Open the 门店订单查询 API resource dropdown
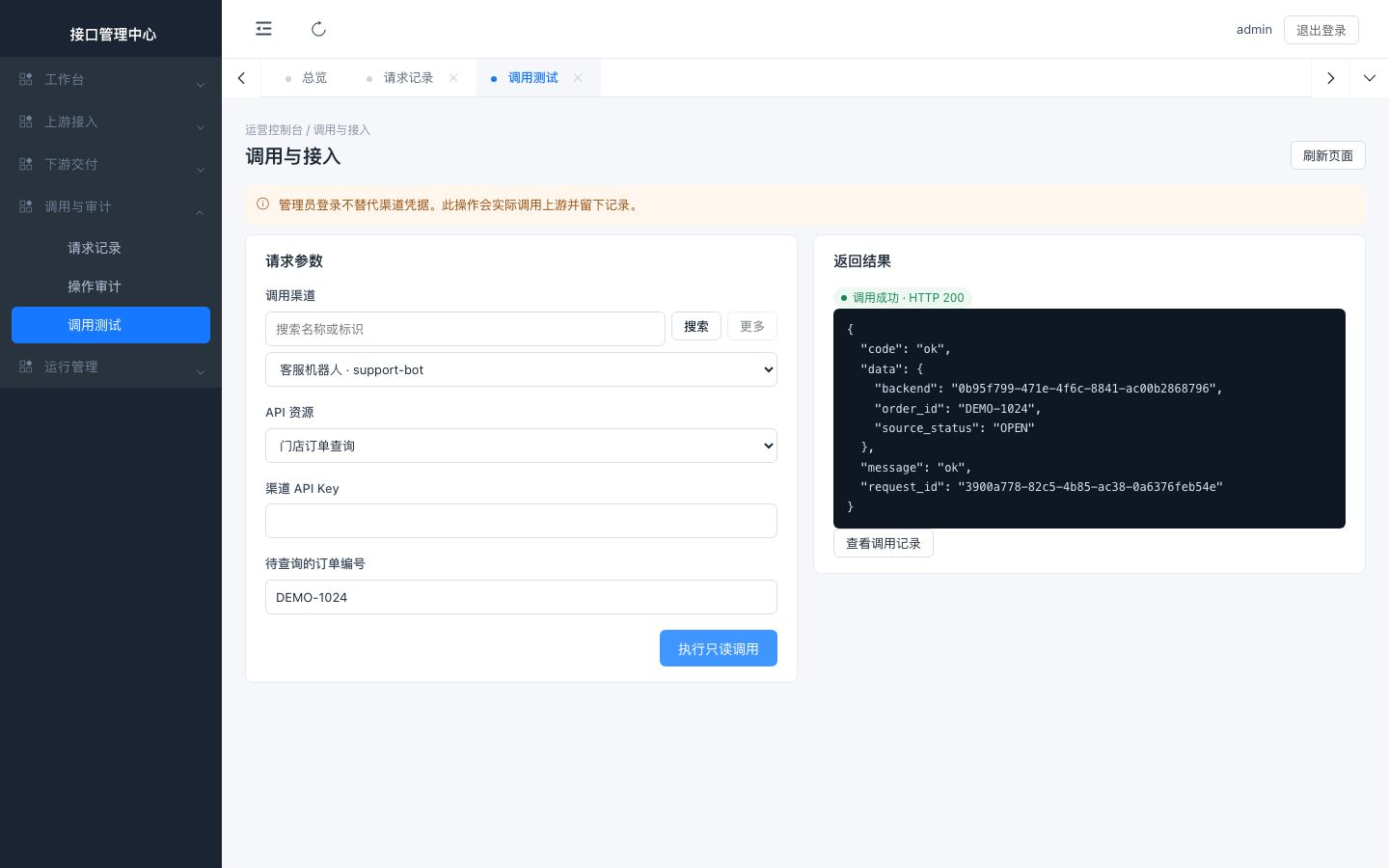 point(521,446)
